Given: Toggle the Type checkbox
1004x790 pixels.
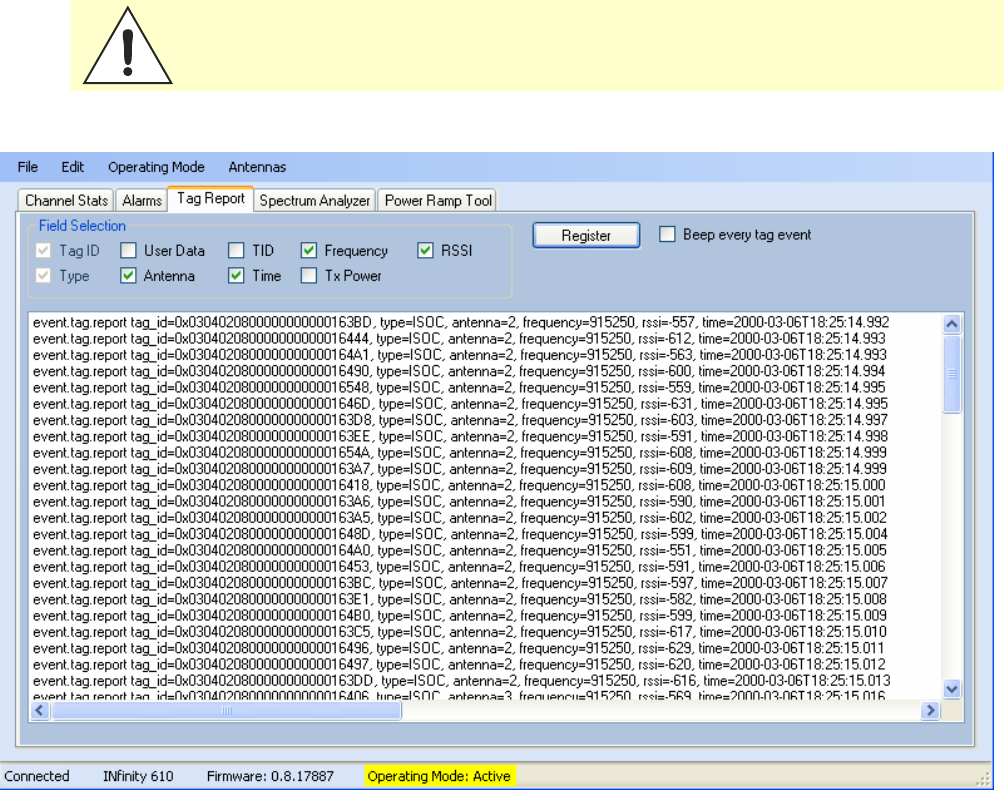Looking at the screenshot, I should (x=44, y=276).
